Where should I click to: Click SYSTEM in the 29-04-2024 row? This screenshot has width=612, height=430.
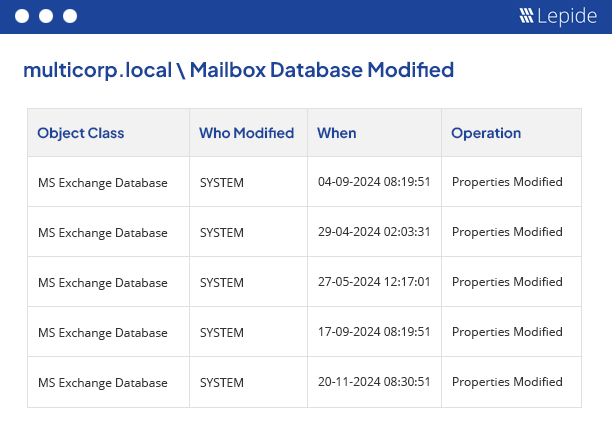point(222,233)
